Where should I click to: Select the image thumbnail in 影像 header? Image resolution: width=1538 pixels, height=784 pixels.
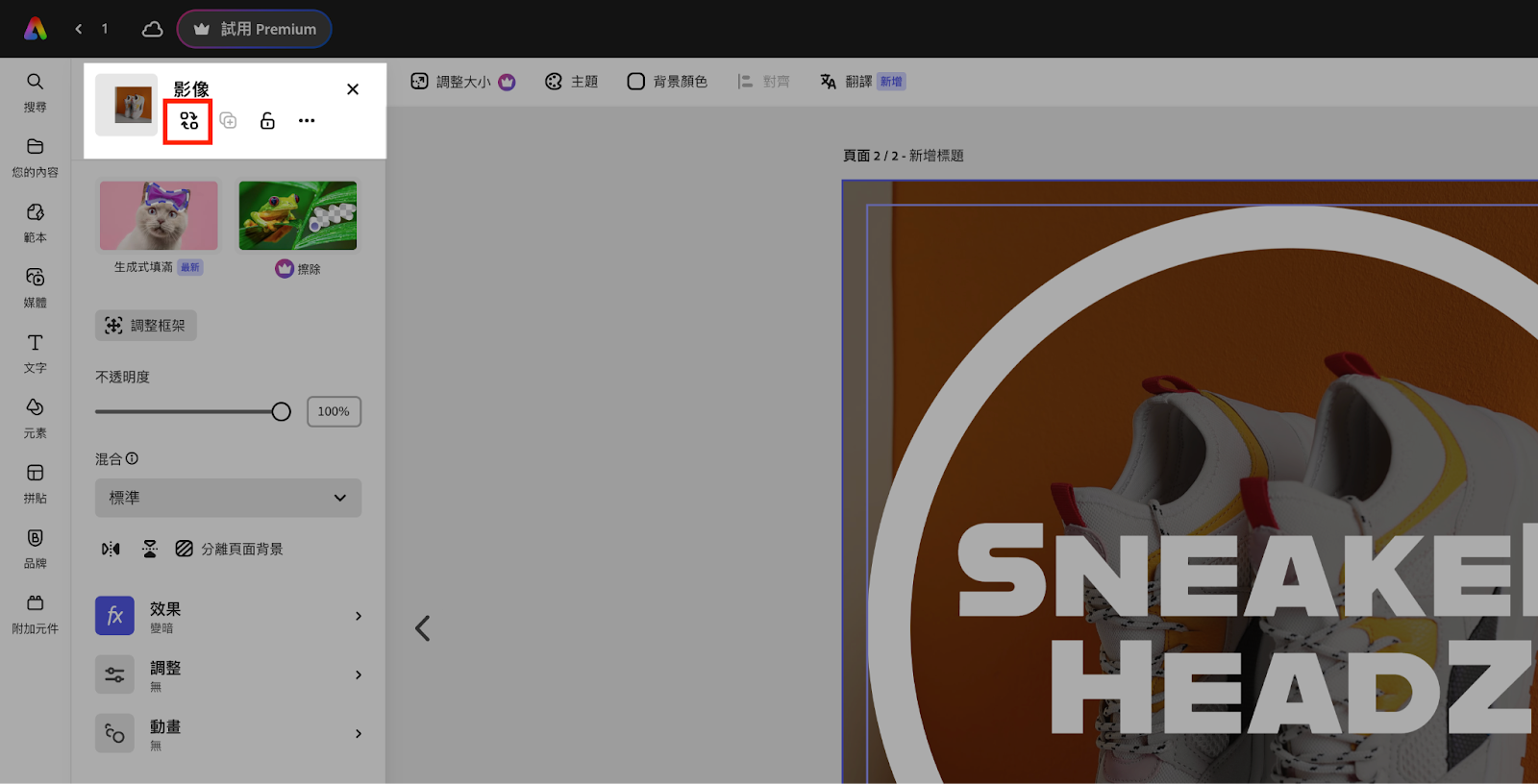tap(127, 105)
